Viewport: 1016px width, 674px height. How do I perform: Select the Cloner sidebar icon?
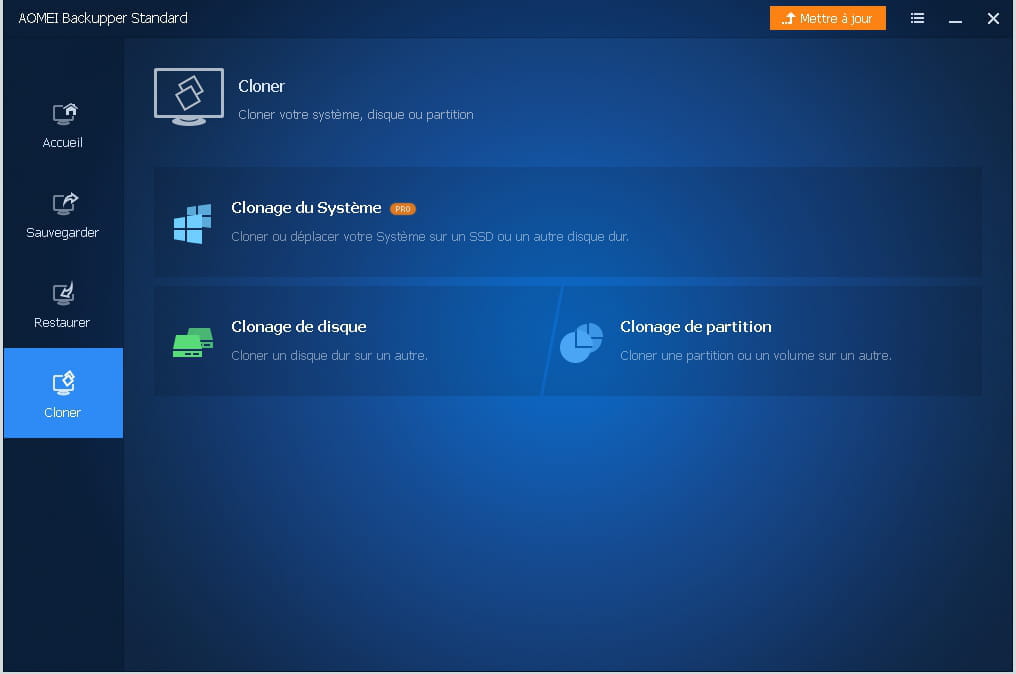coord(64,383)
